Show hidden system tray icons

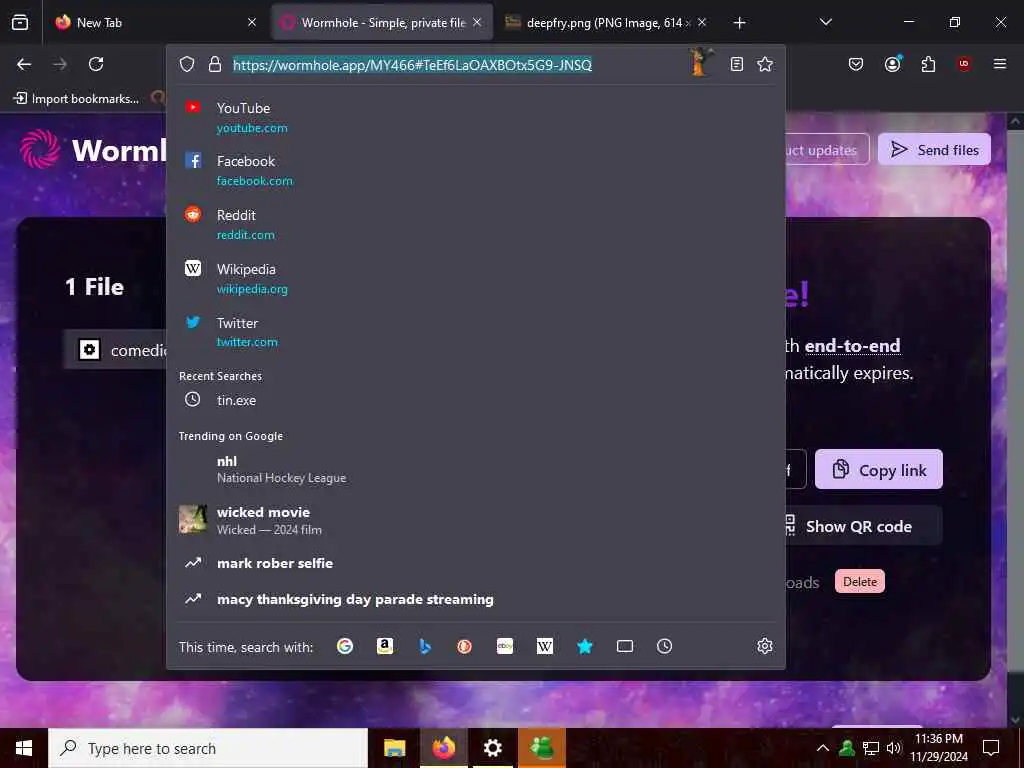click(x=823, y=748)
